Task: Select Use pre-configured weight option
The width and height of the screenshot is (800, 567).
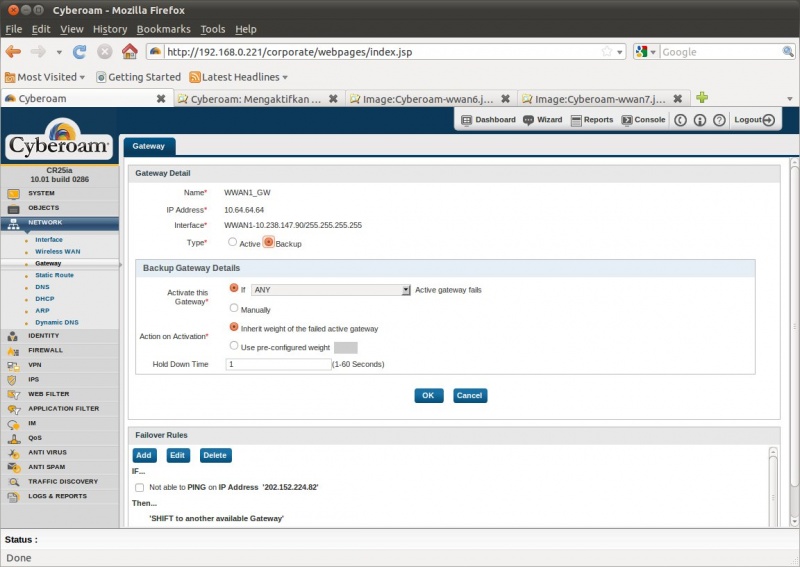Action: click(234, 346)
